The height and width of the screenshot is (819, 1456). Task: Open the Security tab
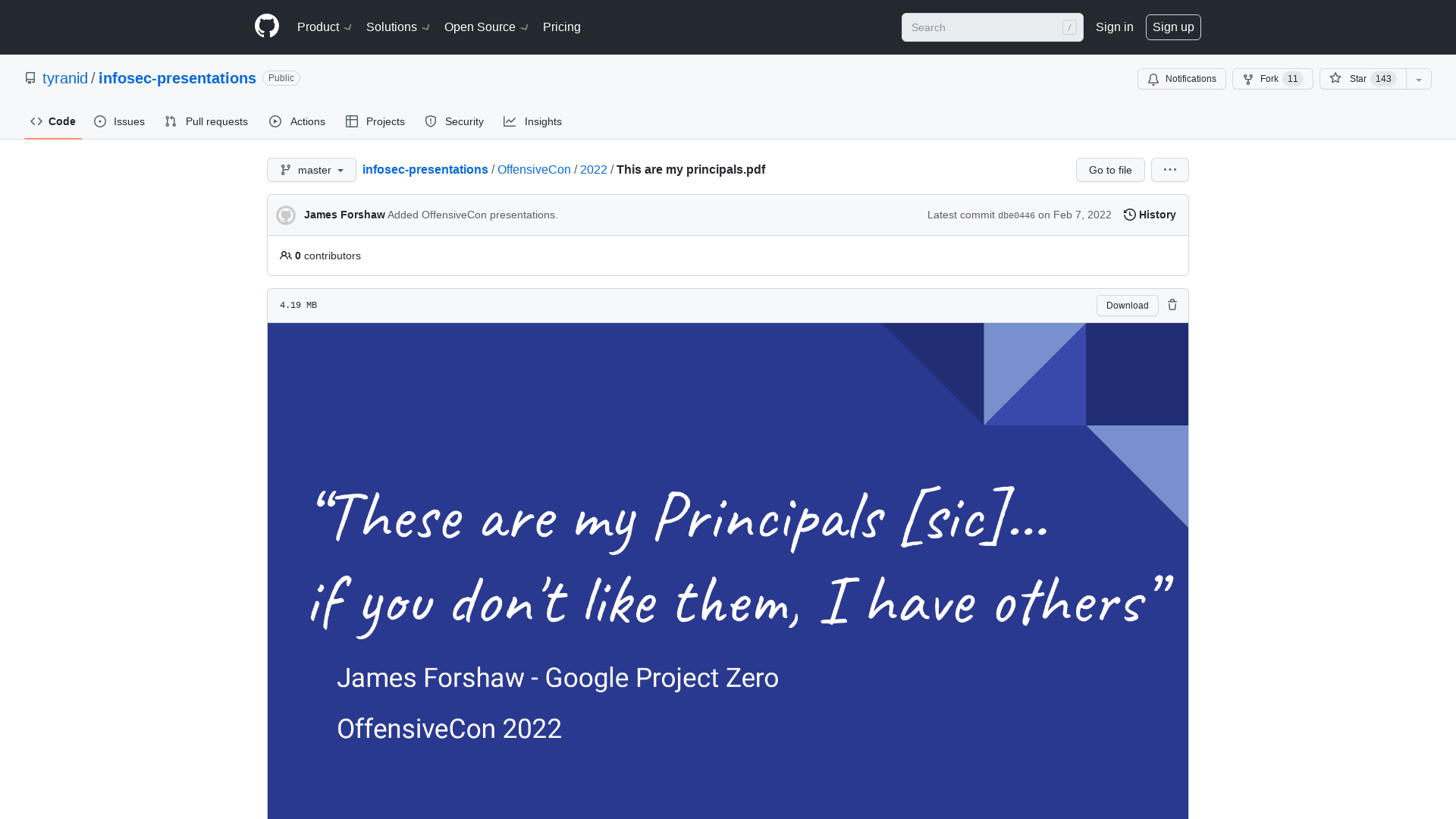point(454,121)
